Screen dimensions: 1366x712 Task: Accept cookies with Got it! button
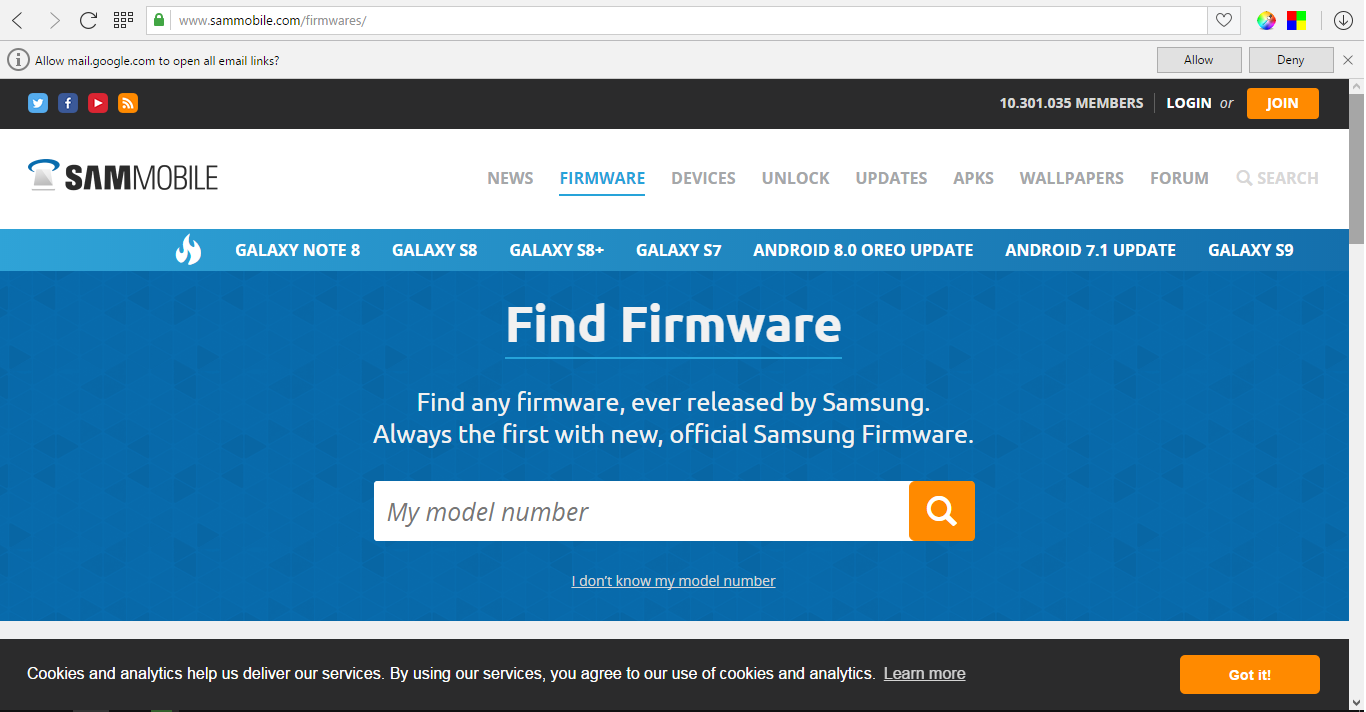point(1249,675)
